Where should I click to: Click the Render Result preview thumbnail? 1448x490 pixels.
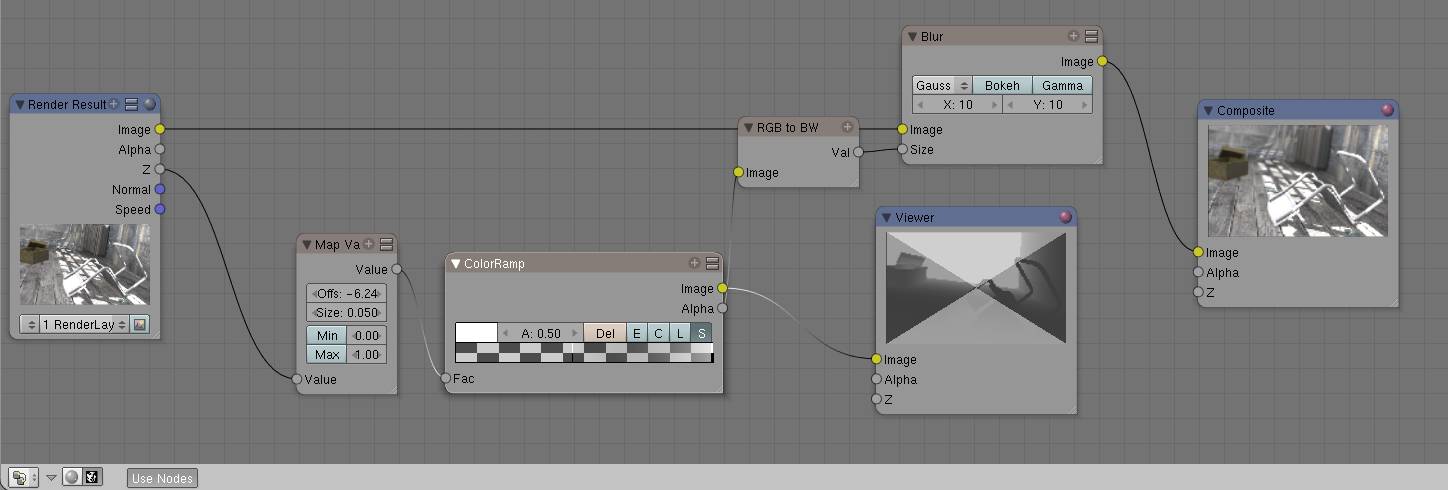(x=84, y=264)
